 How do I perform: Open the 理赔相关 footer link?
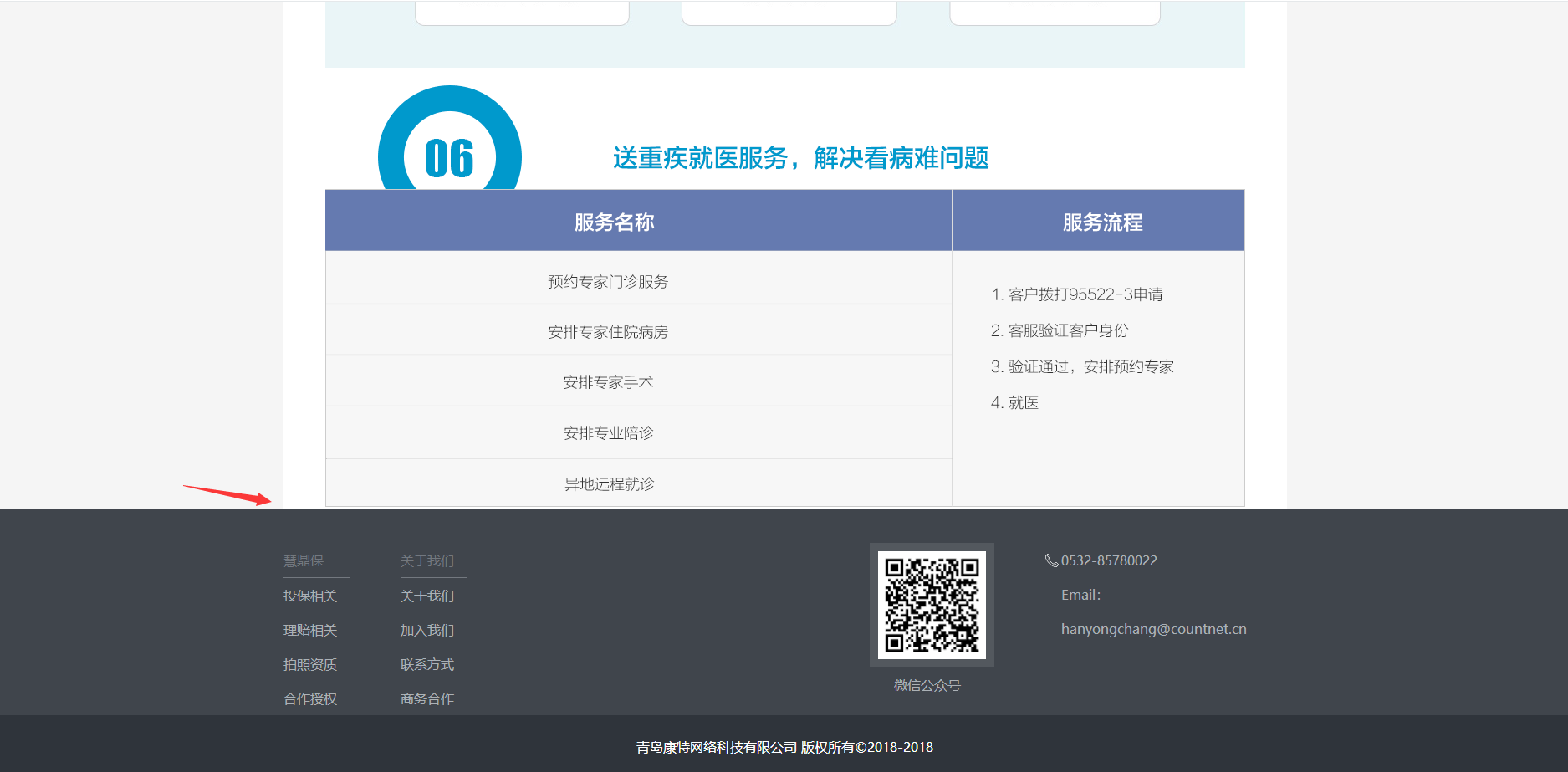pos(310,630)
